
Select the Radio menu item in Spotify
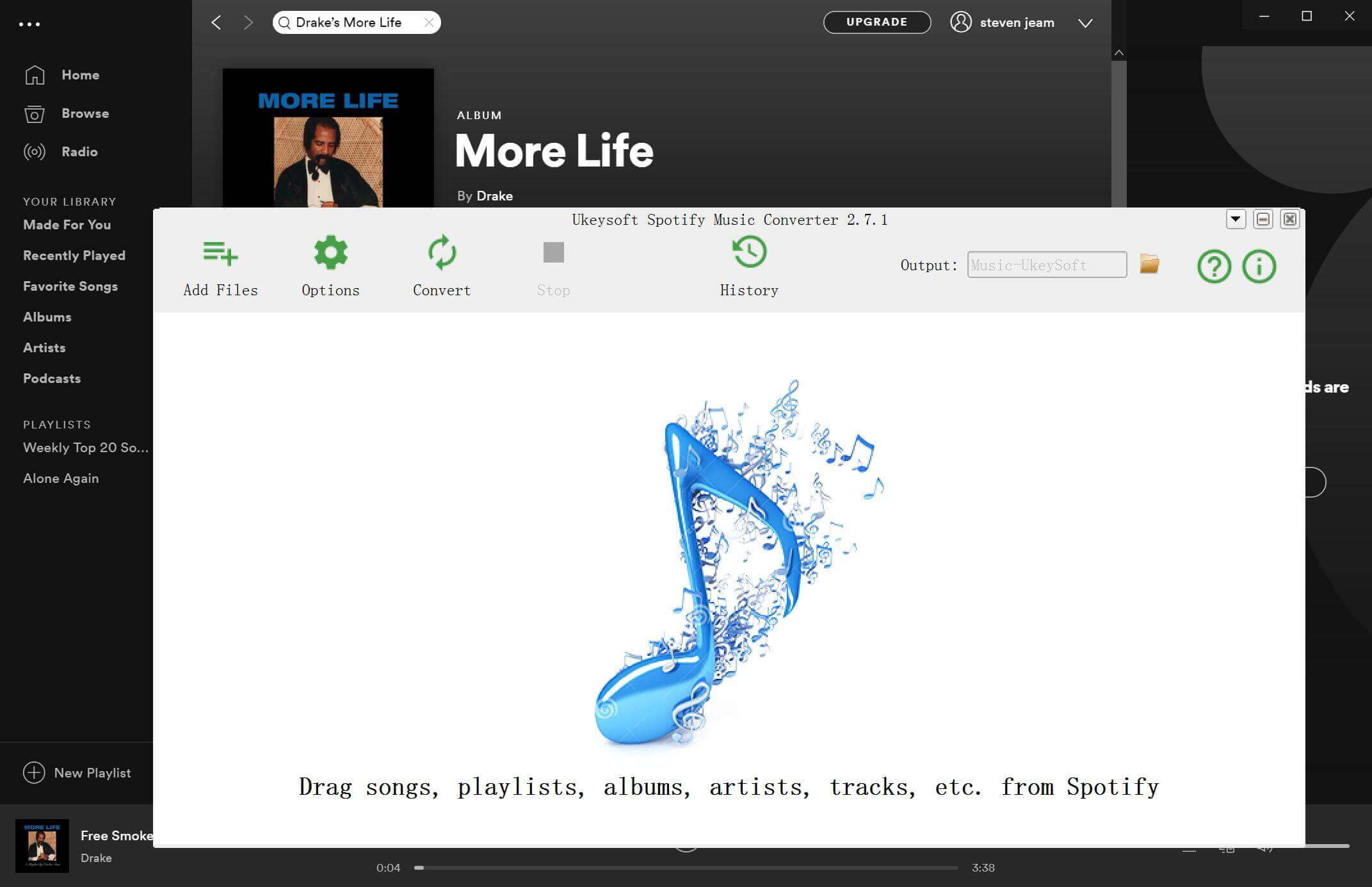click(79, 151)
